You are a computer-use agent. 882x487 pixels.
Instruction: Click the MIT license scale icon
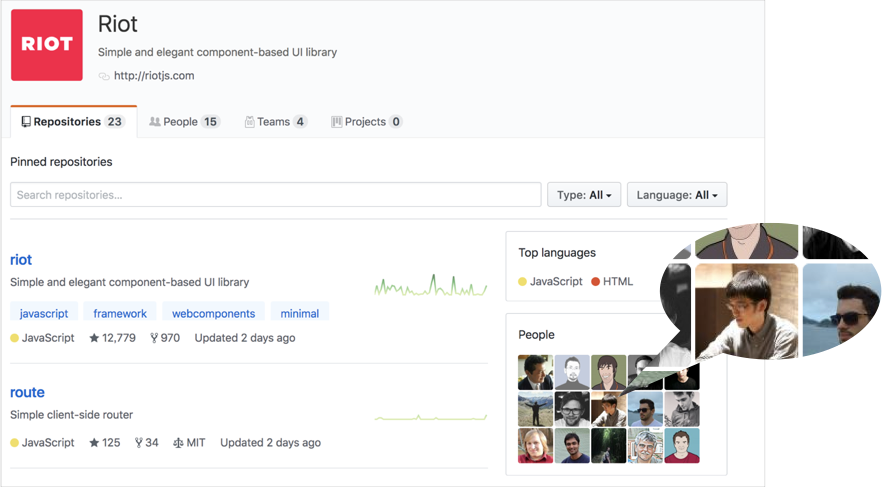[x=178, y=443]
